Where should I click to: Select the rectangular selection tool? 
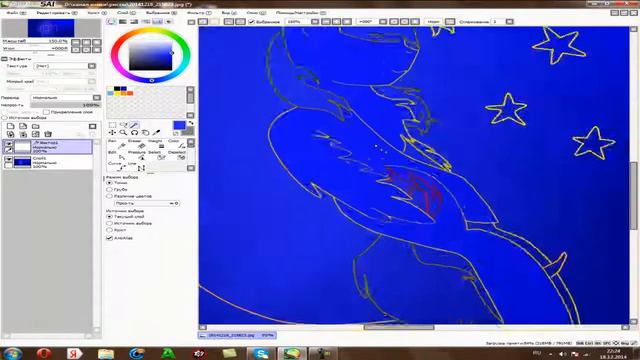point(112,125)
